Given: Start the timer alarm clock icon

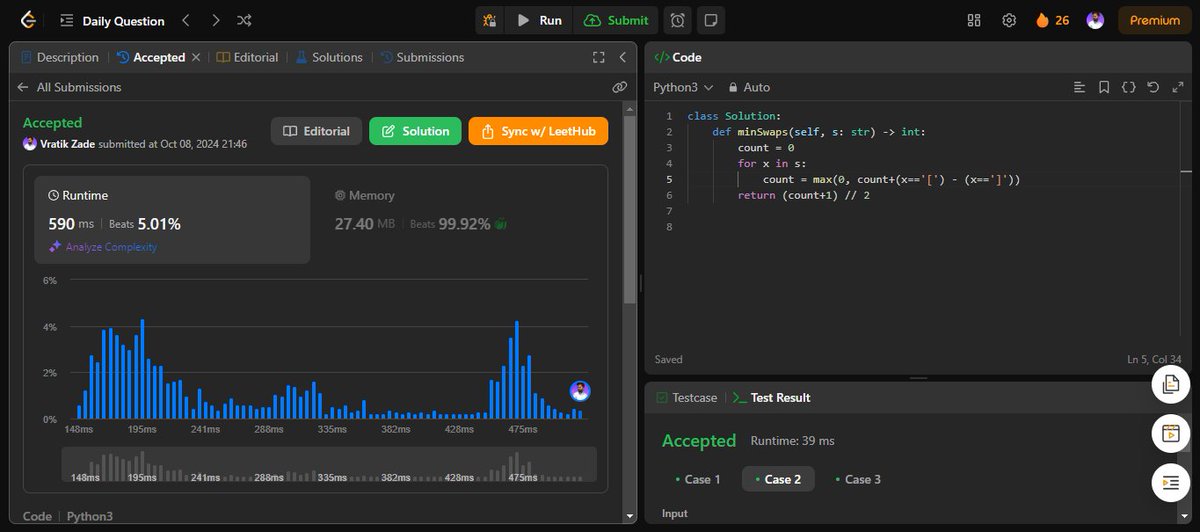Looking at the screenshot, I should (x=678, y=20).
